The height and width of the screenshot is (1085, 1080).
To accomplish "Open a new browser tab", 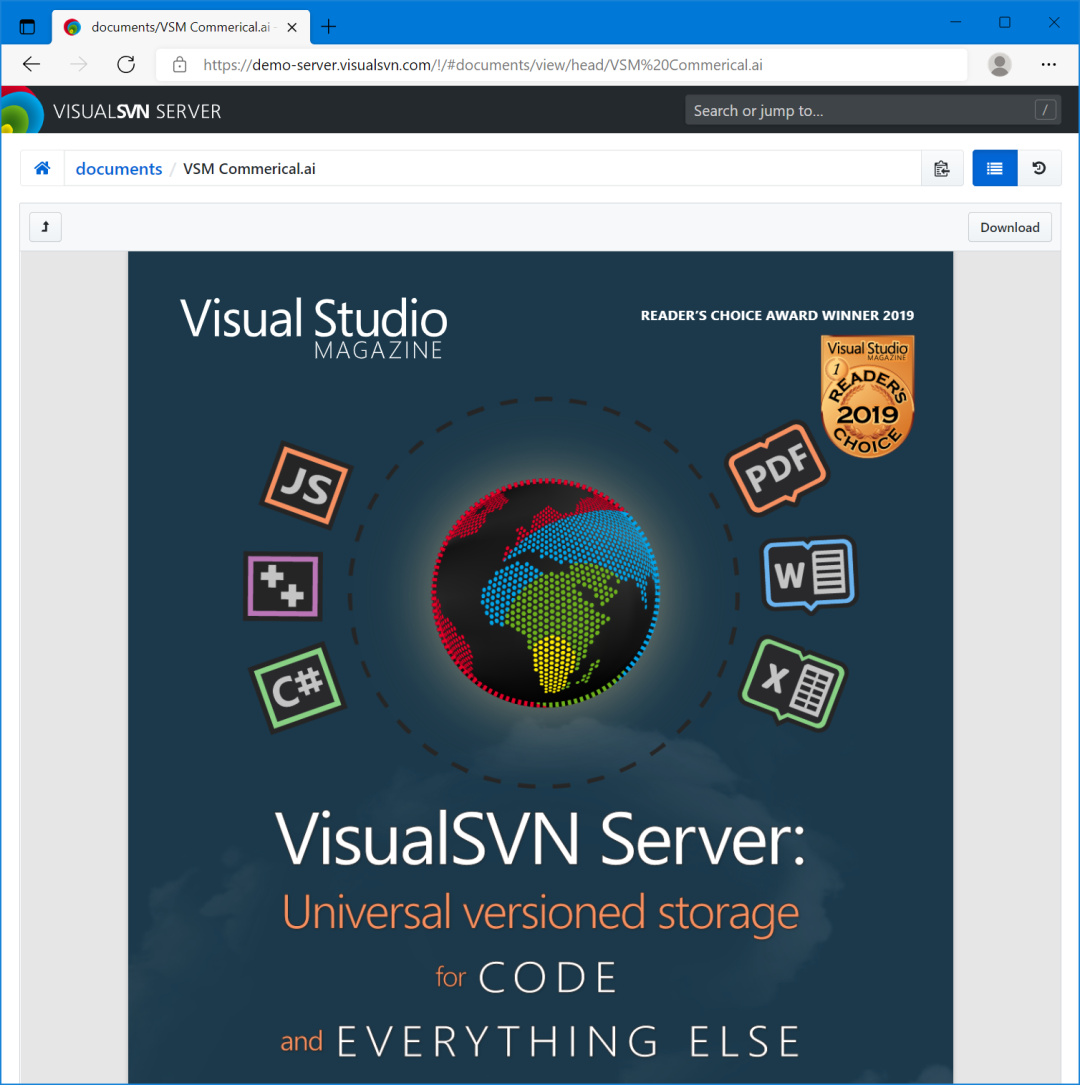I will pos(329,27).
